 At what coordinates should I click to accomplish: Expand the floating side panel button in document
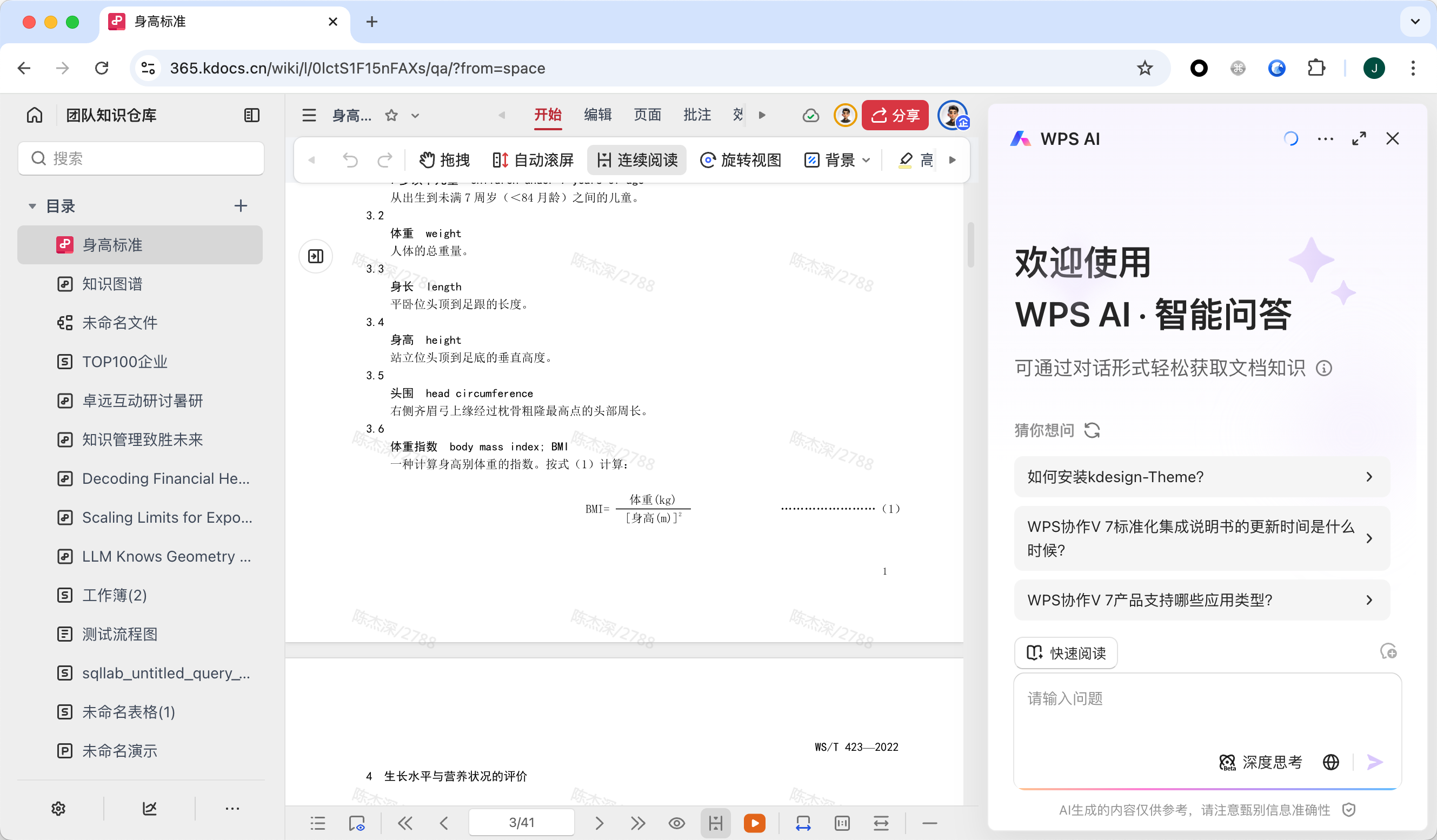point(315,256)
